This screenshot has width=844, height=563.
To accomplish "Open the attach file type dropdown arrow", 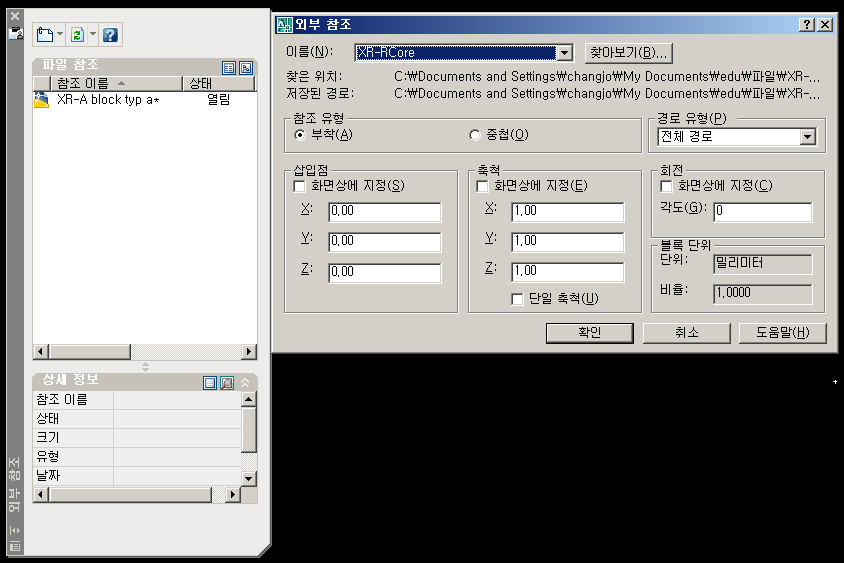I will pyautogui.click(x=61, y=35).
